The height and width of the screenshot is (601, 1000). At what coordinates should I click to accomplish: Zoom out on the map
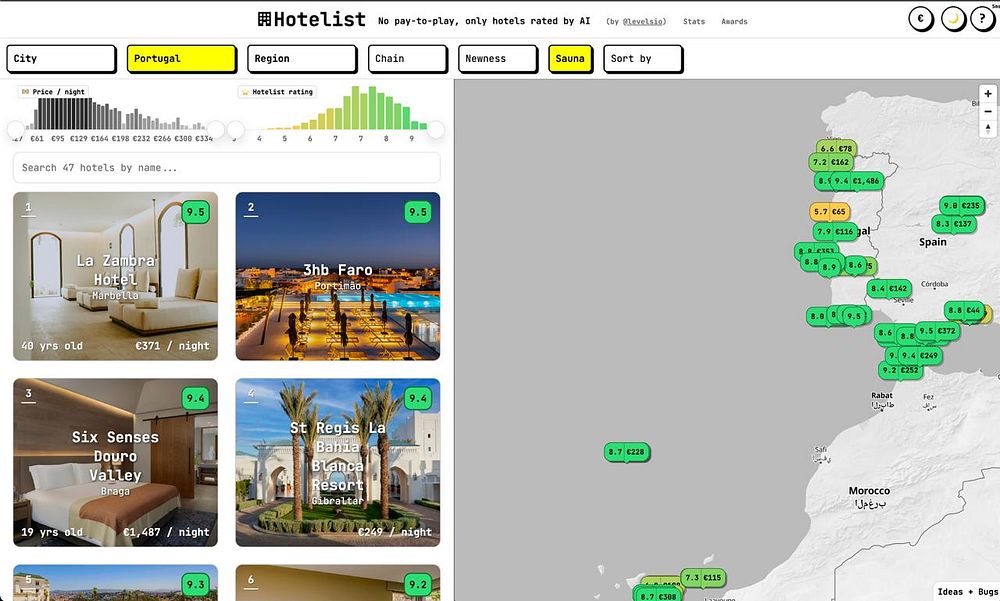tap(988, 111)
